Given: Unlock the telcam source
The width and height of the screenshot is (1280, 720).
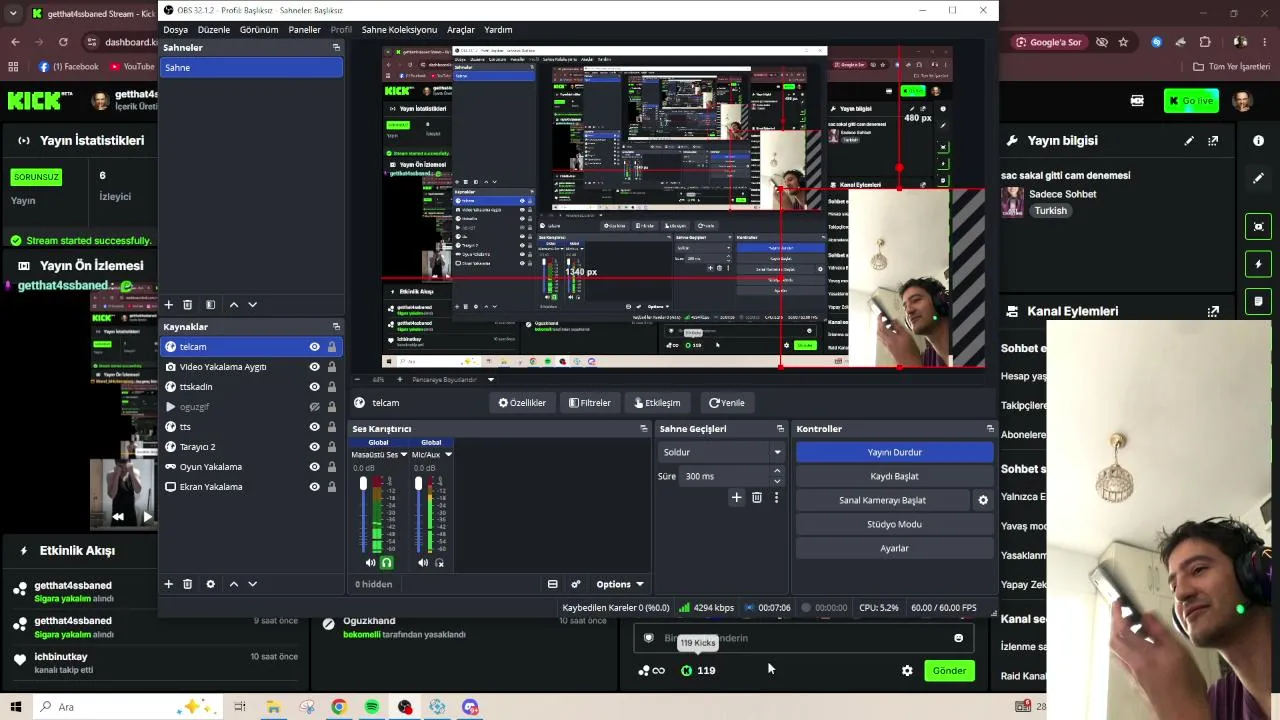Looking at the screenshot, I should 331,347.
